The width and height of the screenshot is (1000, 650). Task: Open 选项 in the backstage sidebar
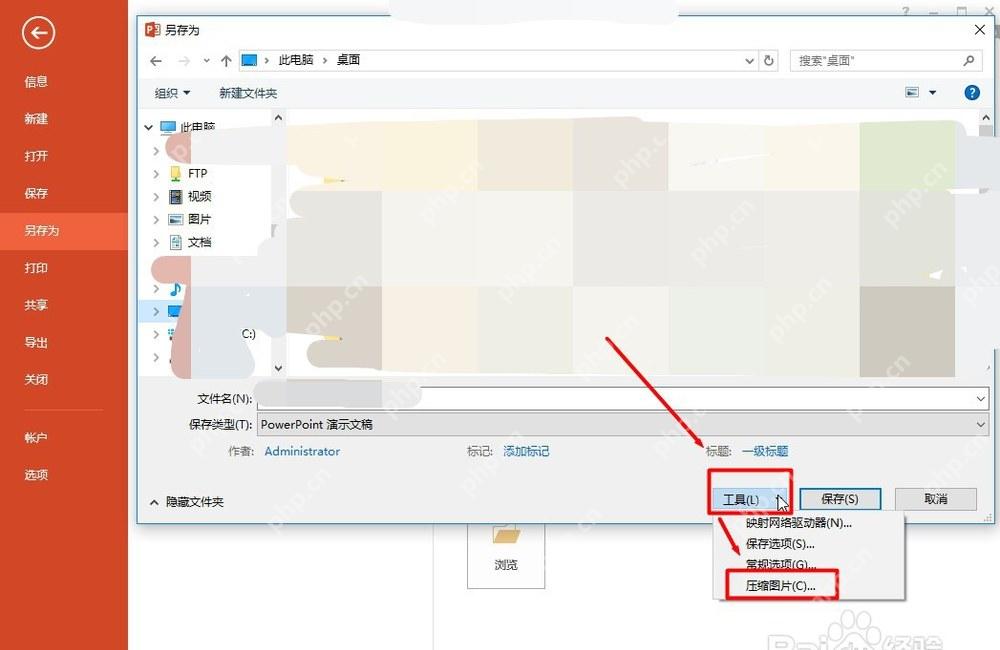click(36, 475)
